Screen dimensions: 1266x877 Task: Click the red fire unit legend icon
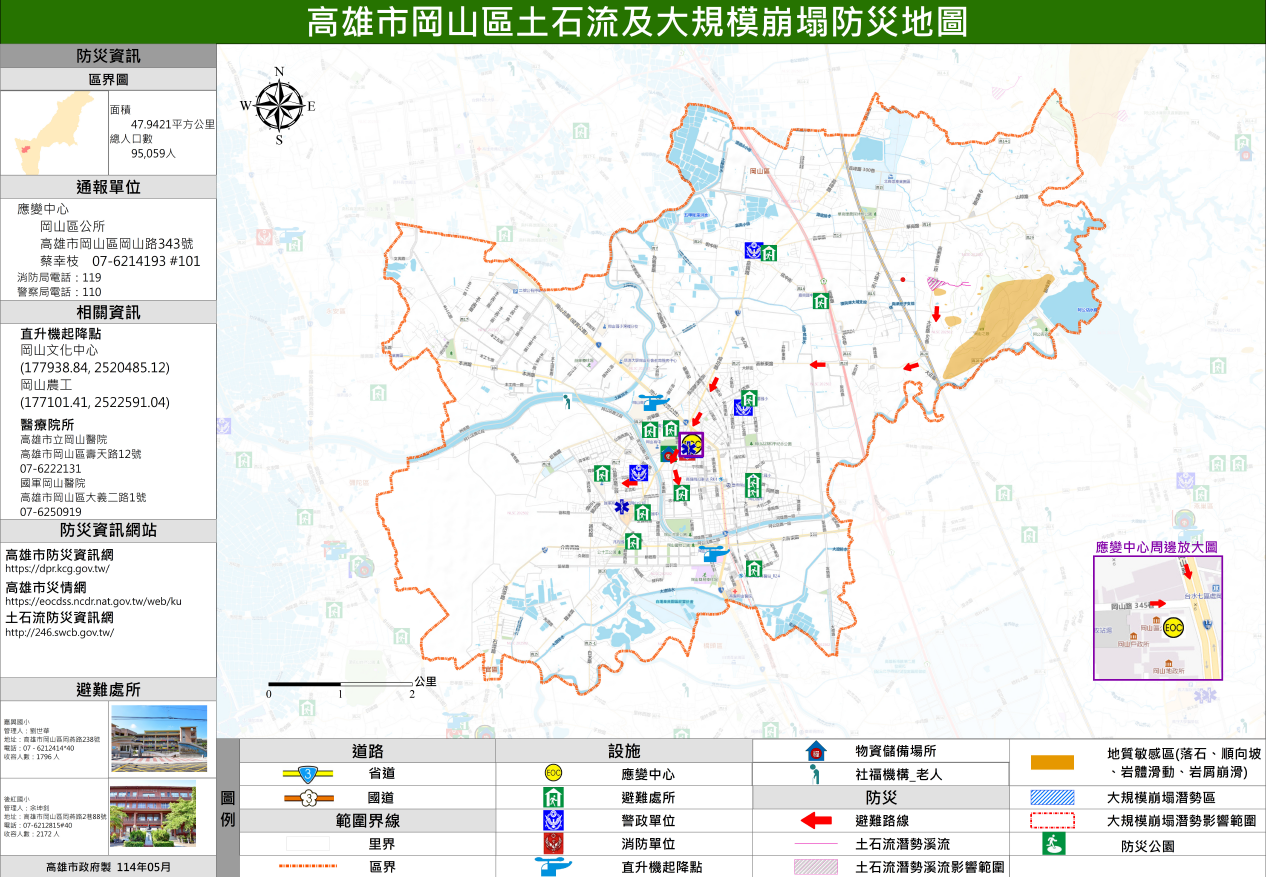pos(553,844)
